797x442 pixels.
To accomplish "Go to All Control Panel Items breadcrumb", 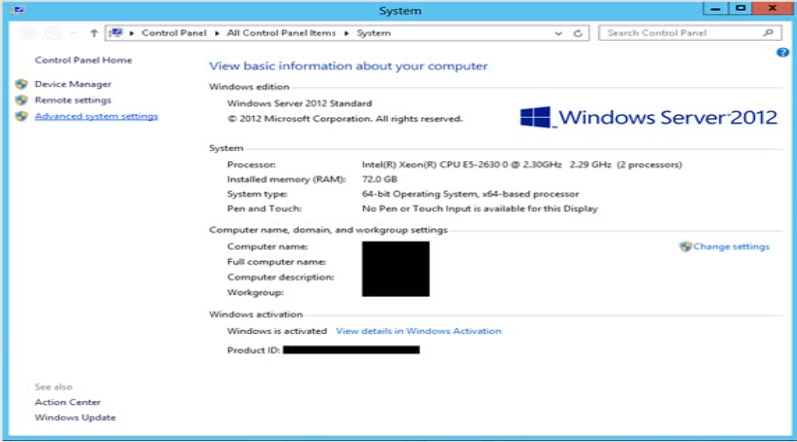I will point(281,33).
